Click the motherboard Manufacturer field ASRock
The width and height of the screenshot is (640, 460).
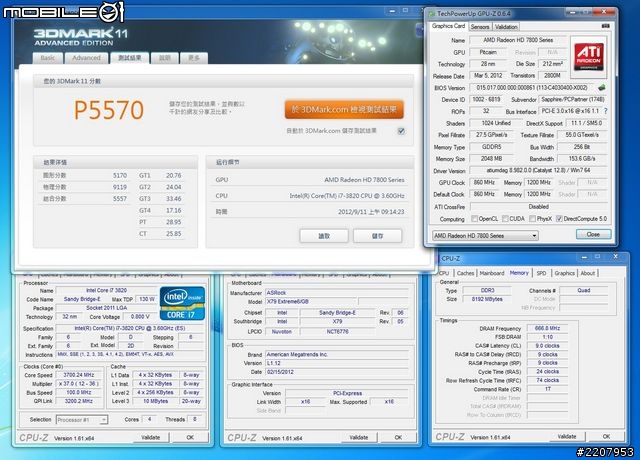click(x=337, y=293)
